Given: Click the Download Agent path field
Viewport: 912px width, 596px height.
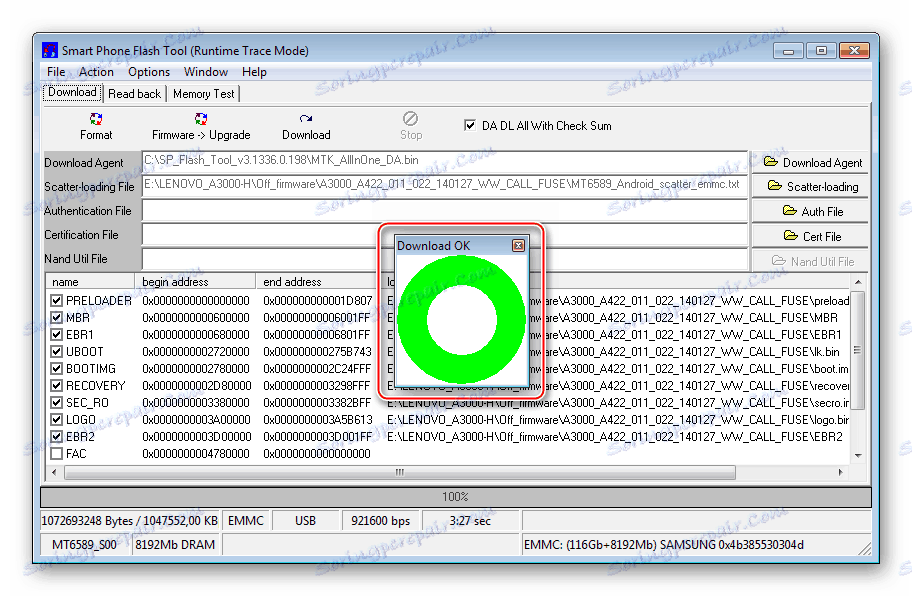Looking at the screenshot, I should pos(445,160).
